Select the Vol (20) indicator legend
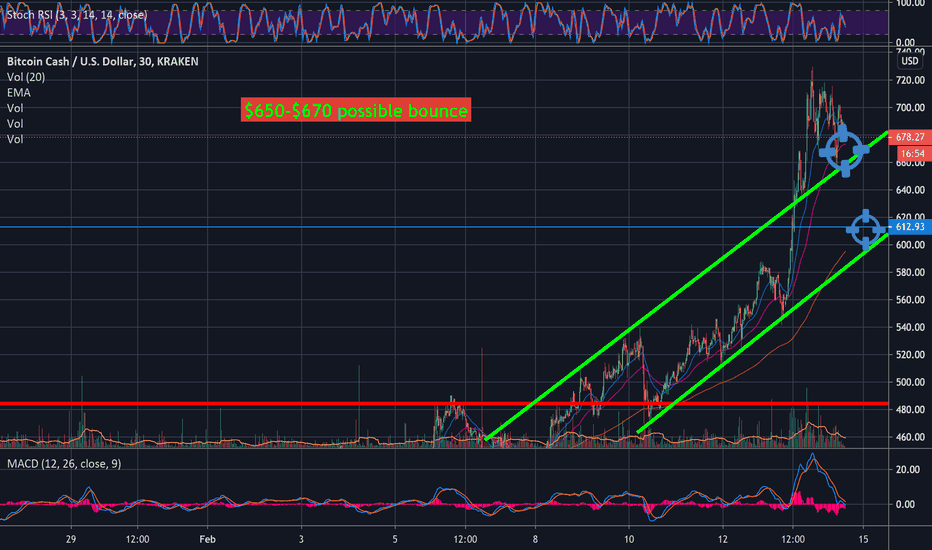The width and height of the screenshot is (932, 550). (x=26, y=77)
